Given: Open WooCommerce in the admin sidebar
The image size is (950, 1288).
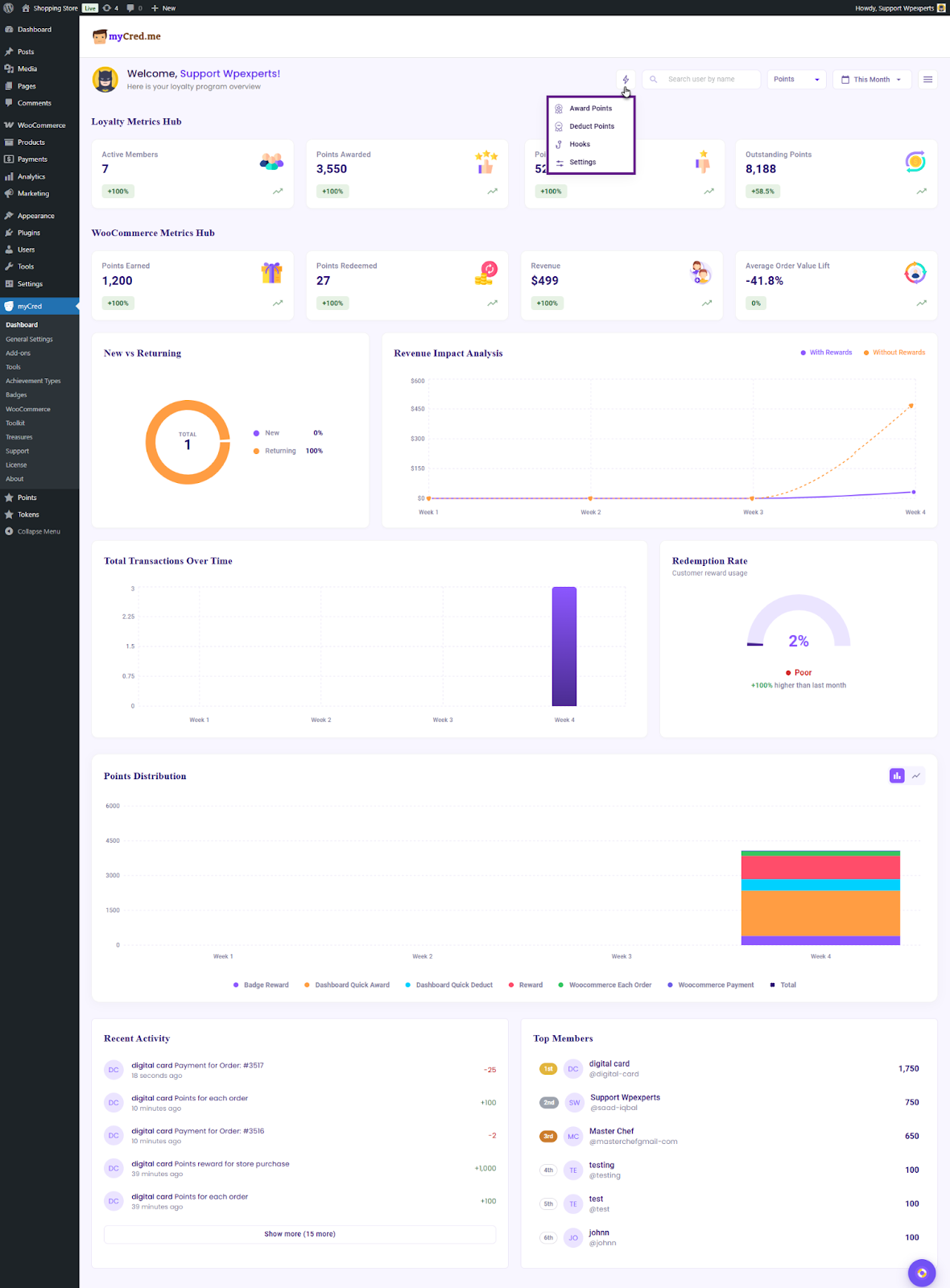Looking at the screenshot, I should pyautogui.click(x=41, y=126).
